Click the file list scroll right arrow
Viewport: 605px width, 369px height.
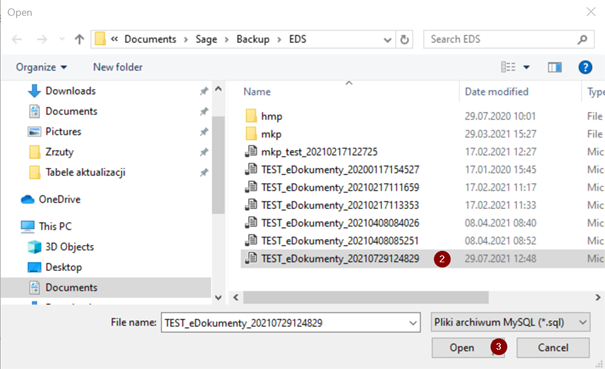598,298
